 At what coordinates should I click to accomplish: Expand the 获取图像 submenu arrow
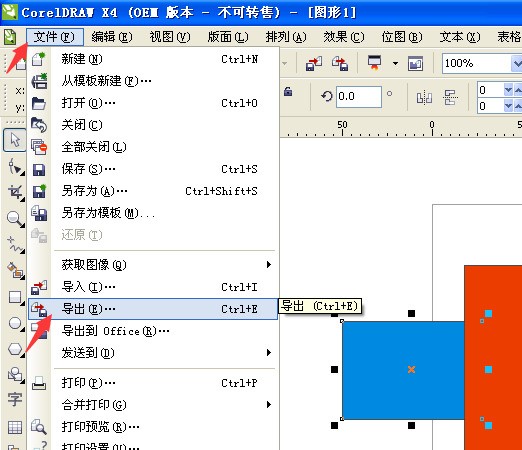tap(269, 265)
